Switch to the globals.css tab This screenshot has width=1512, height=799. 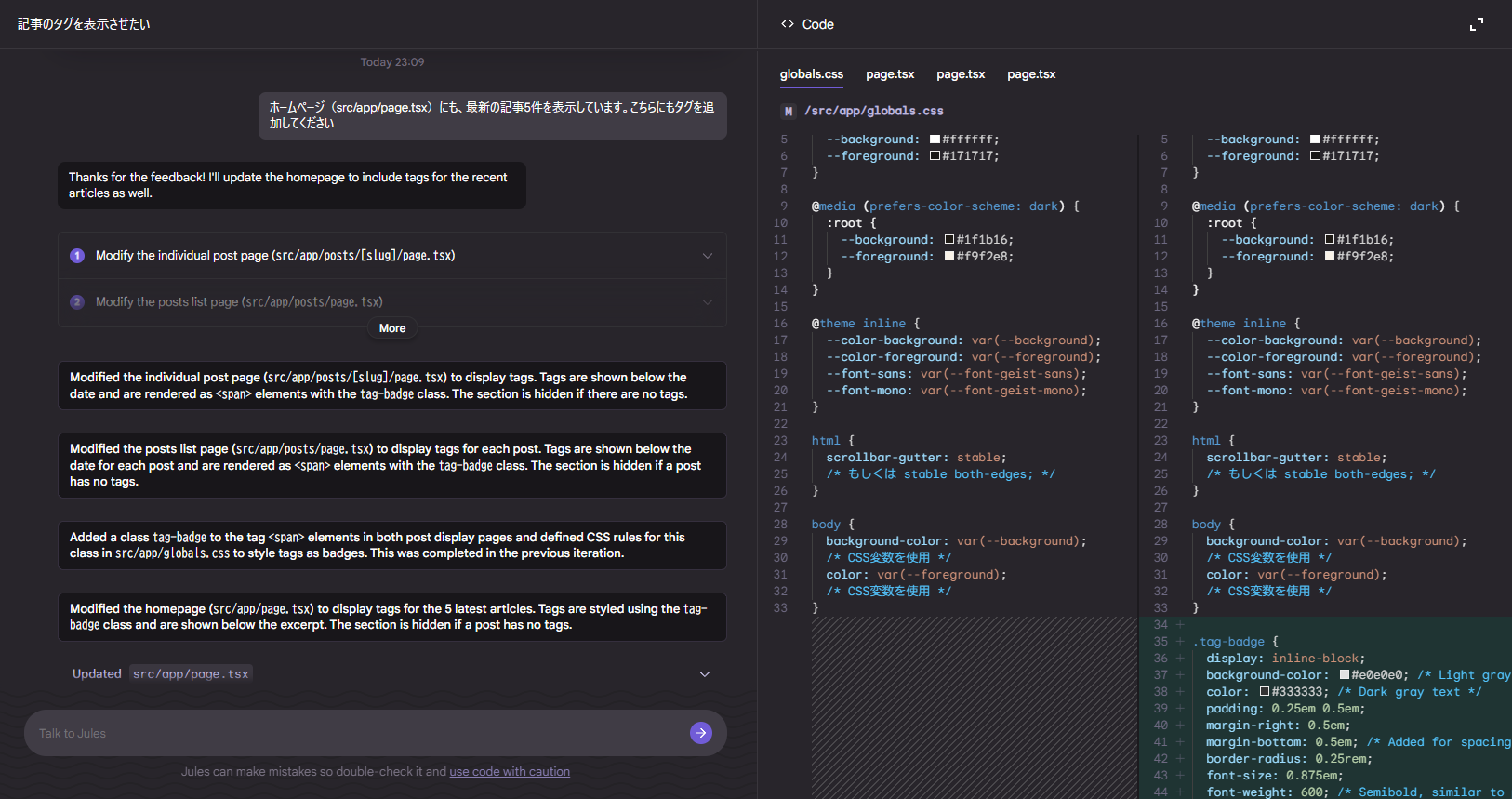point(812,74)
